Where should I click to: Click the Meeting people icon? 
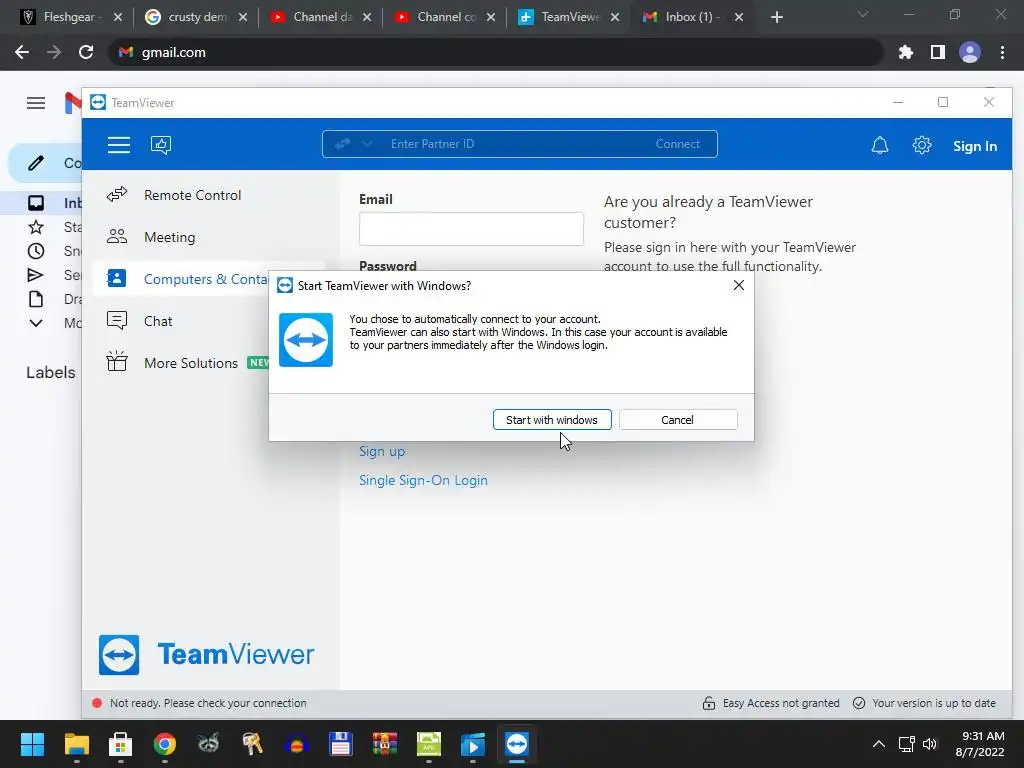[117, 236]
